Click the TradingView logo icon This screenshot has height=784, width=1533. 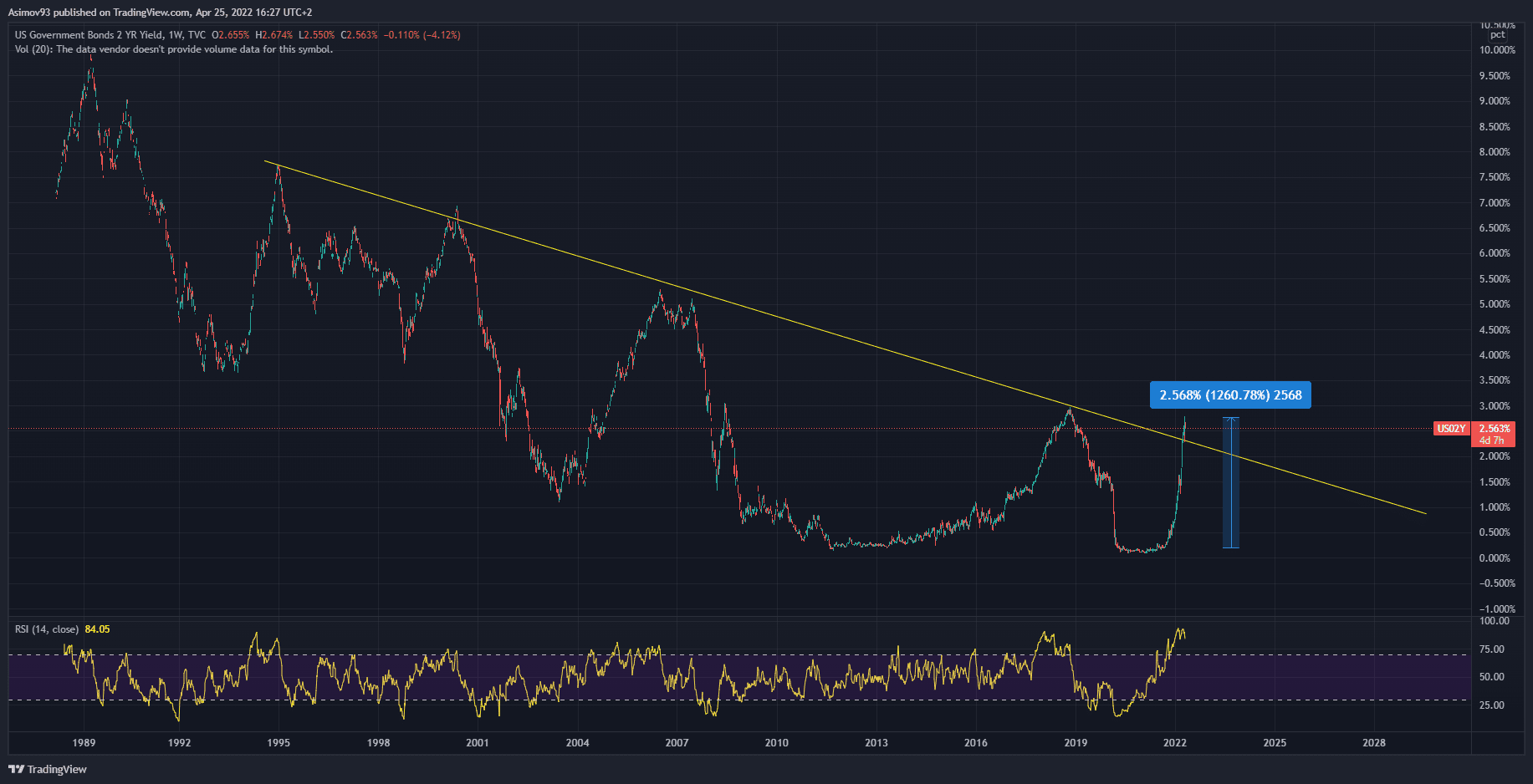[16, 769]
